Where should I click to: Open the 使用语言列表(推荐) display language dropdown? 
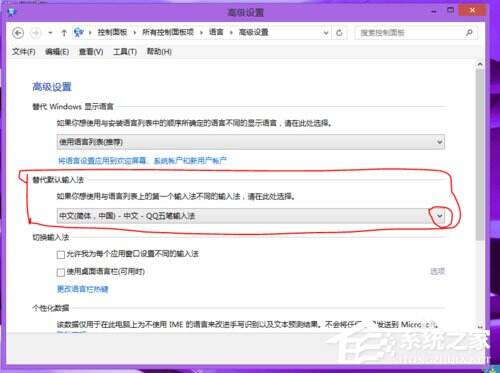[251, 142]
